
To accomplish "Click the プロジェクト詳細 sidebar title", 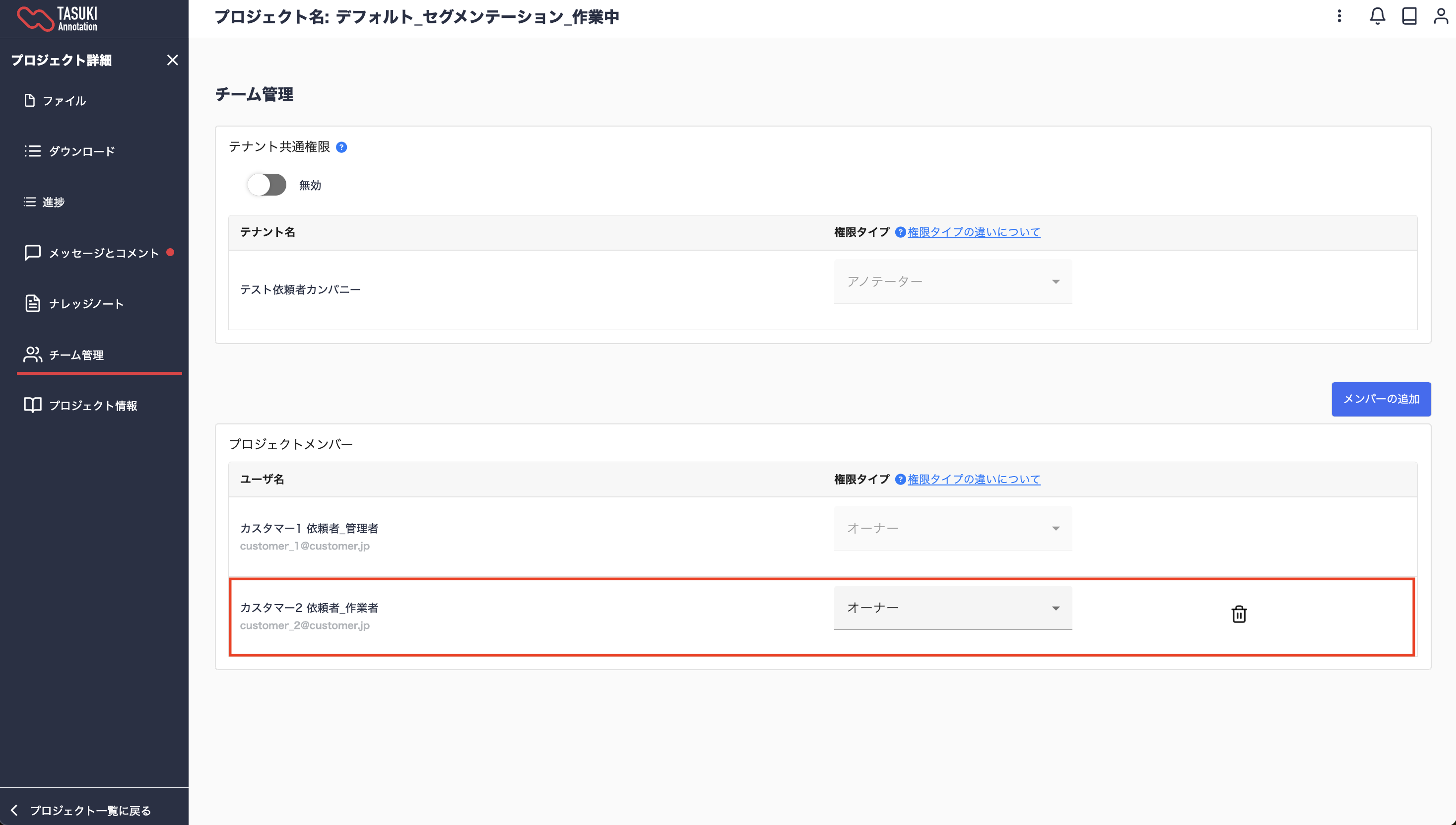I will coord(61,60).
